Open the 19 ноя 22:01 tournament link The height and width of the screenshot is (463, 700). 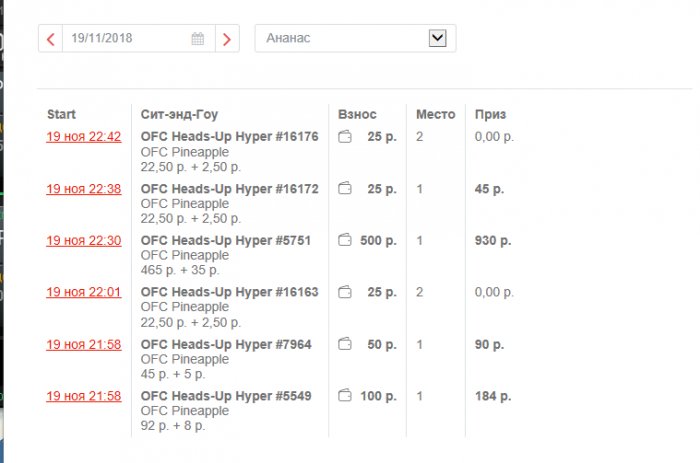(x=84, y=292)
